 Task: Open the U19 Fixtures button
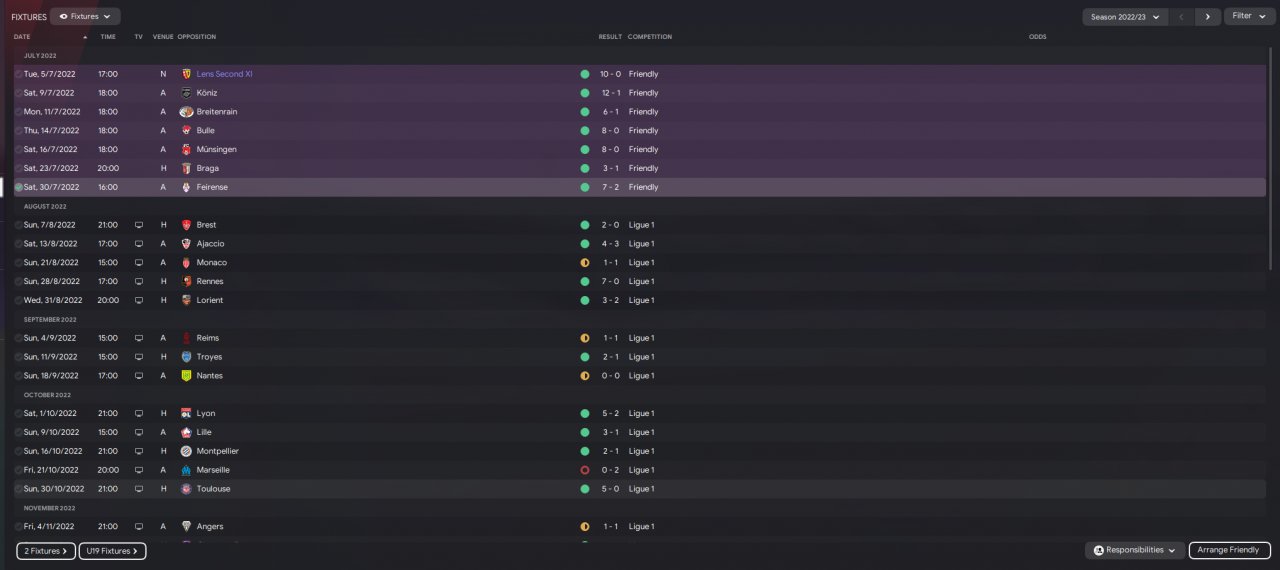pyautogui.click(x=112, y=551)
